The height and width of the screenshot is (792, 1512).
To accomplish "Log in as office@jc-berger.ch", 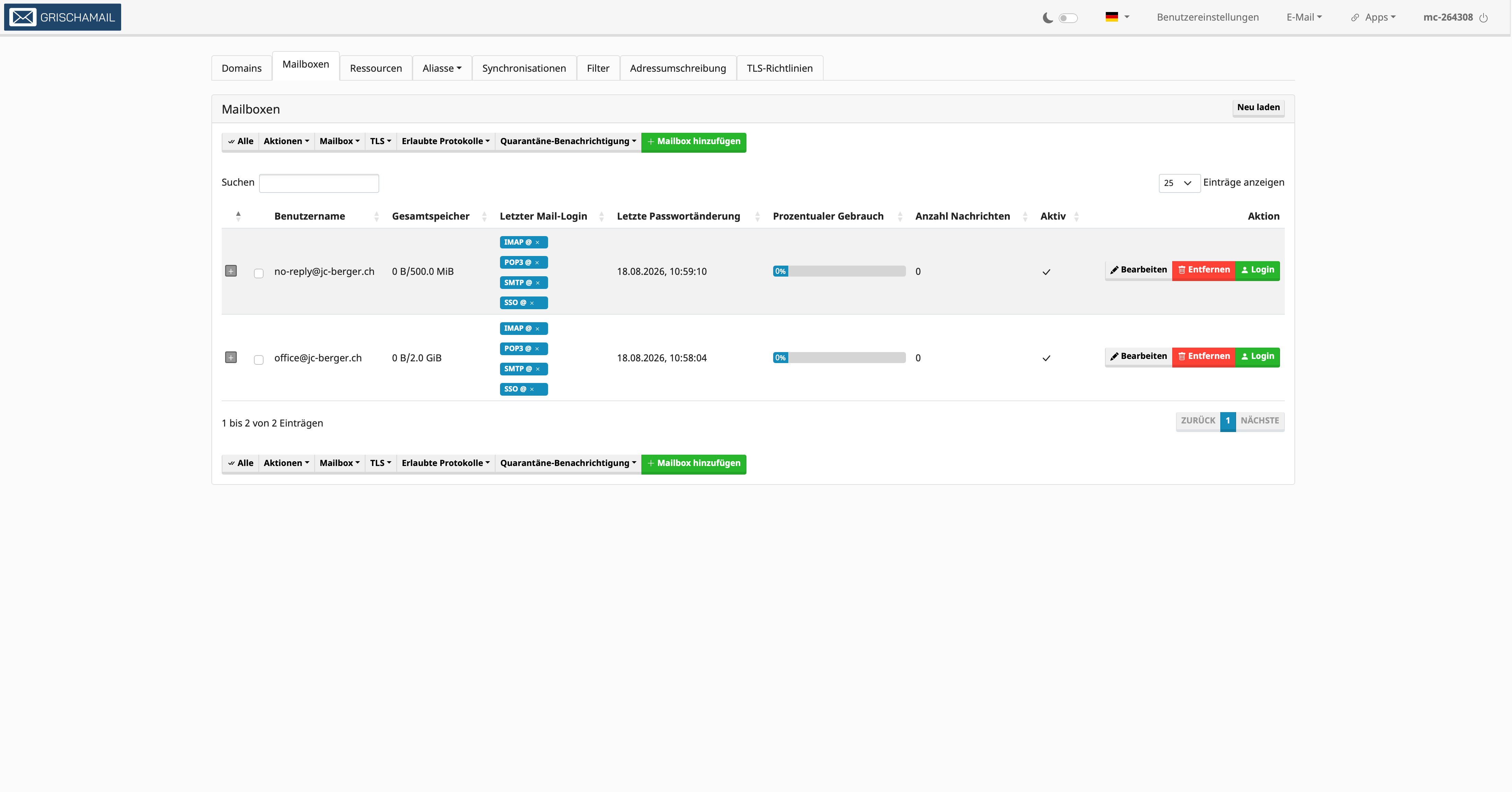I will point(1258,357).
